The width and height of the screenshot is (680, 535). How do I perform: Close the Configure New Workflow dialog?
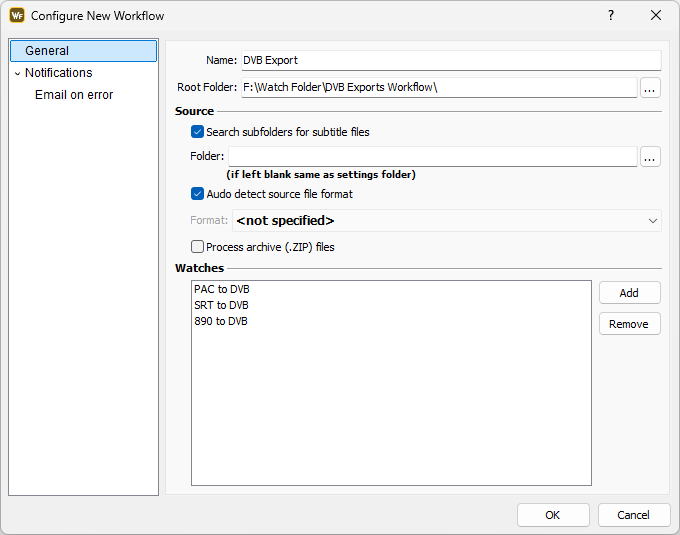(656, 16)
